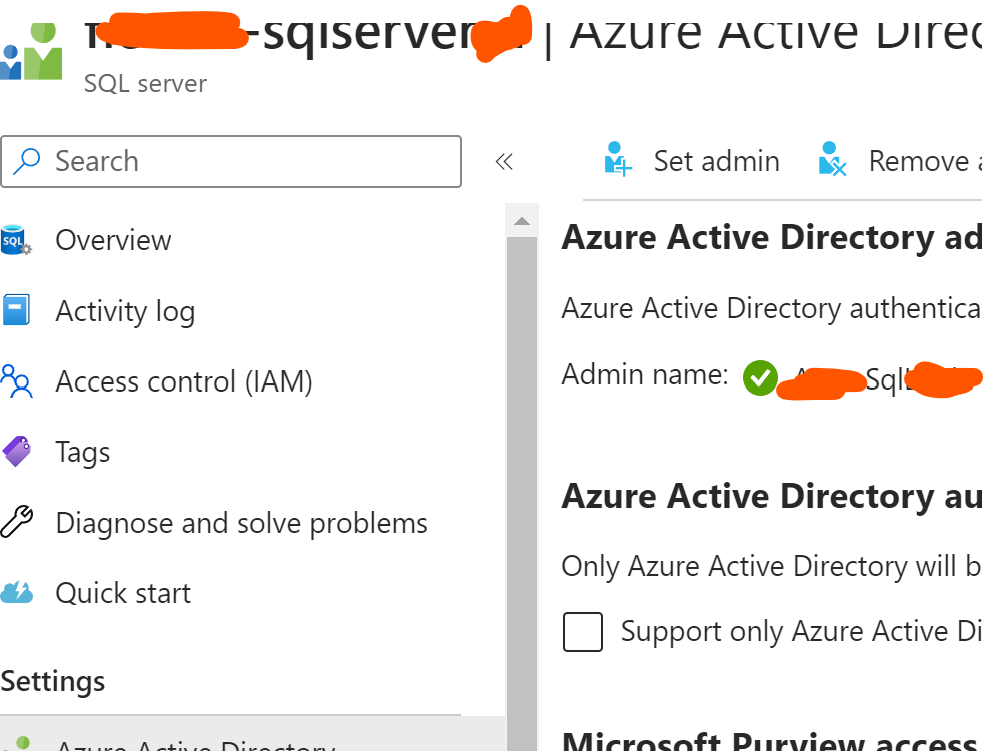Click the Quick start cloud icon
Image resolution: width=984 pixels, height=751 pixels.
point(16,593)
